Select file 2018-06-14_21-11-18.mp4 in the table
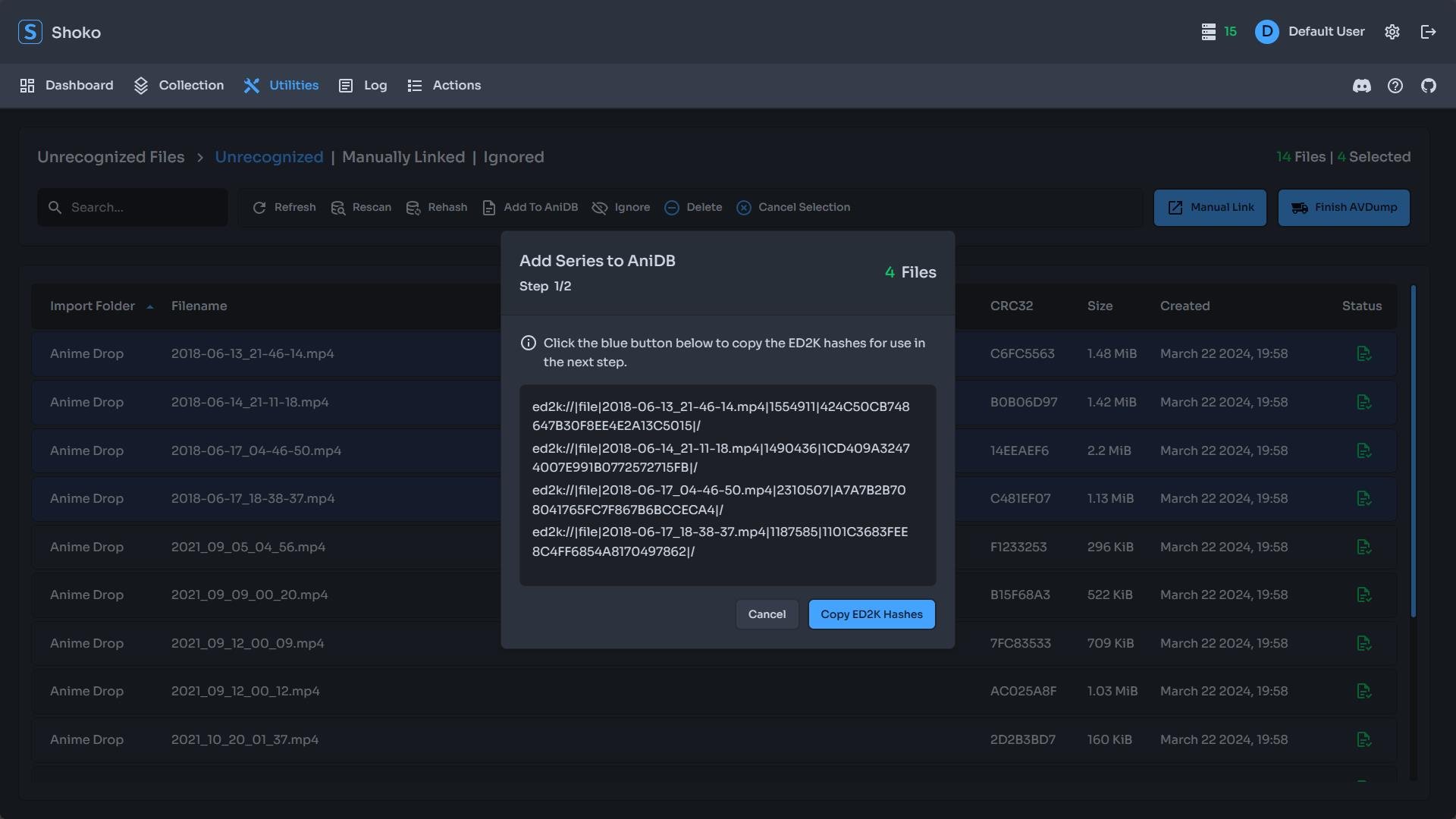The height and width of the screenshot is (819, 1456). click(x=249, y=403)
